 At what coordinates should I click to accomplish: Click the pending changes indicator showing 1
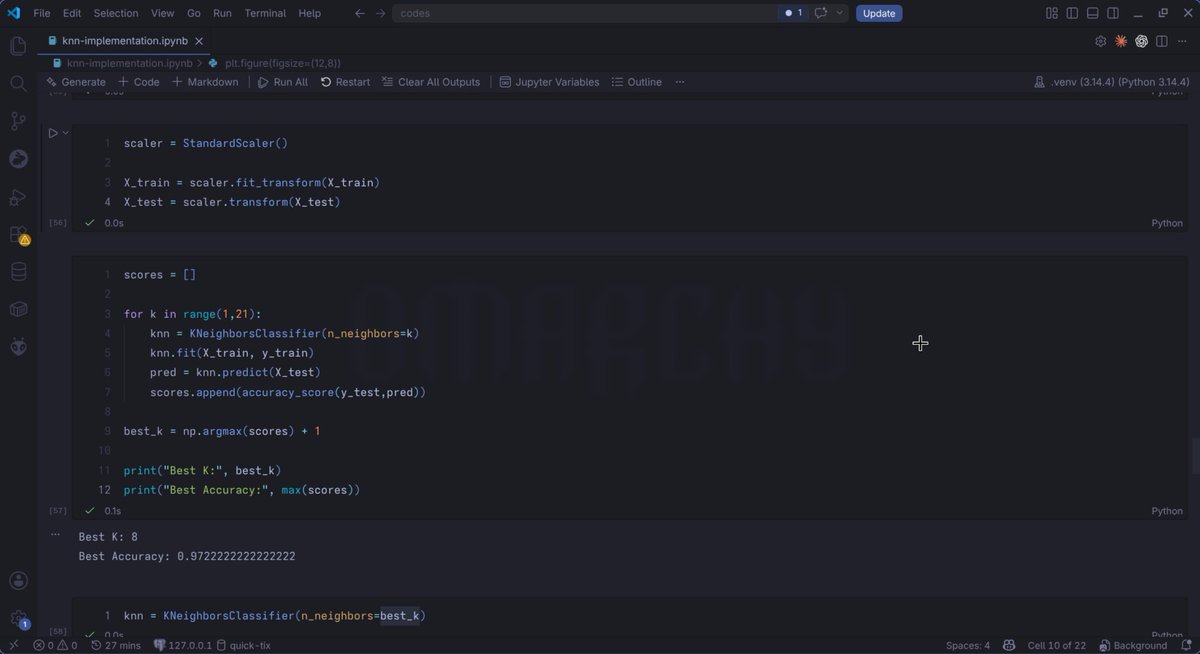click(794, 13)
